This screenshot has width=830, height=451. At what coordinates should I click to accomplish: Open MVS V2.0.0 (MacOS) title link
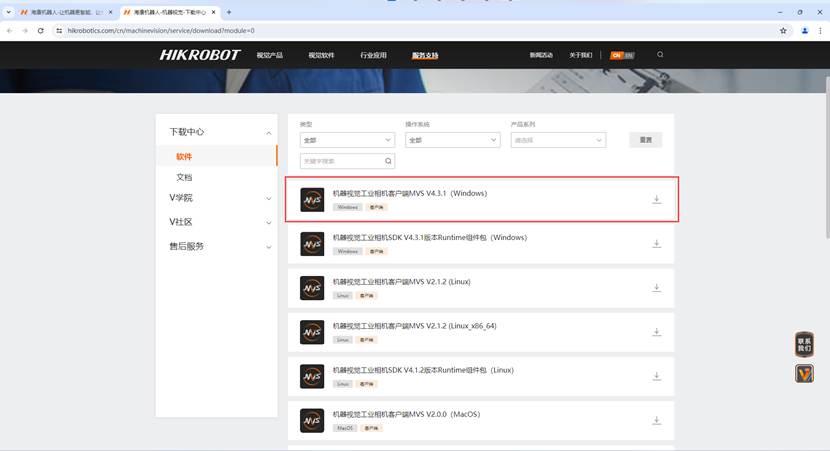406,414
